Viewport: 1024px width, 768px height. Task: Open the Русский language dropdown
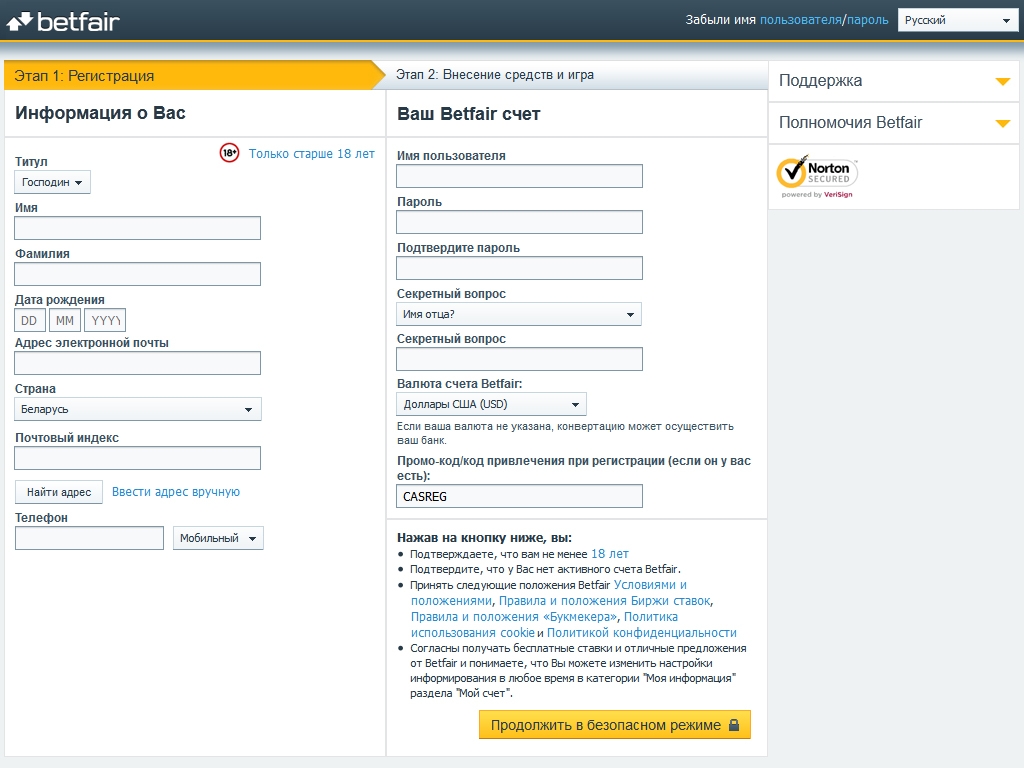click(x=957, y=20)
